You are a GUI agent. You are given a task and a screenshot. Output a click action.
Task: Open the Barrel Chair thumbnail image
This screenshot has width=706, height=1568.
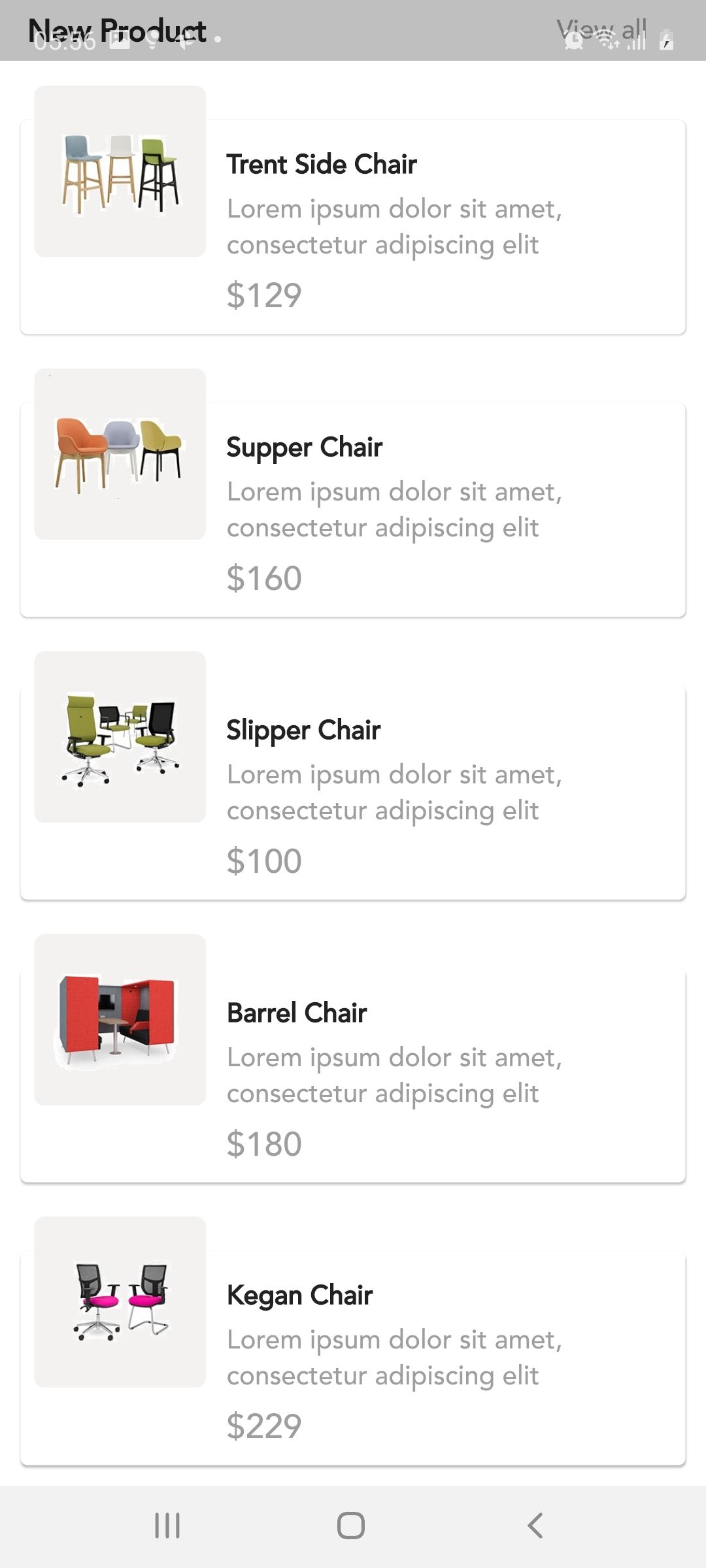120,1020
